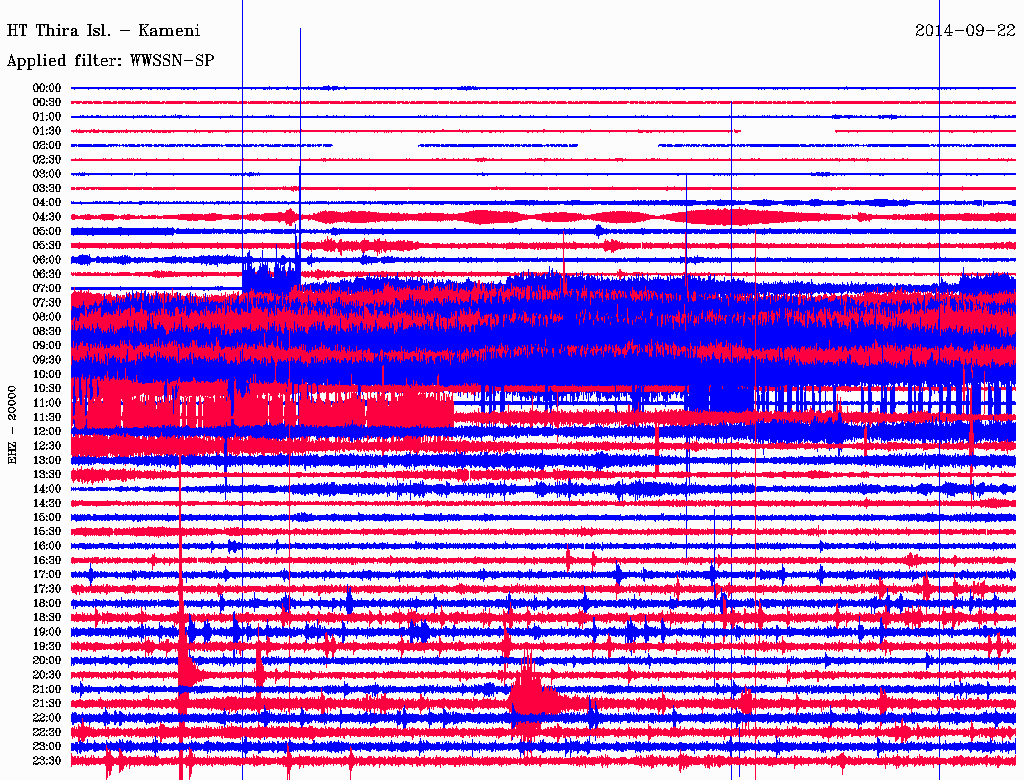Select the 11:00 time label
Viewport: 1024px width, 780px height.
pos(47,402)
